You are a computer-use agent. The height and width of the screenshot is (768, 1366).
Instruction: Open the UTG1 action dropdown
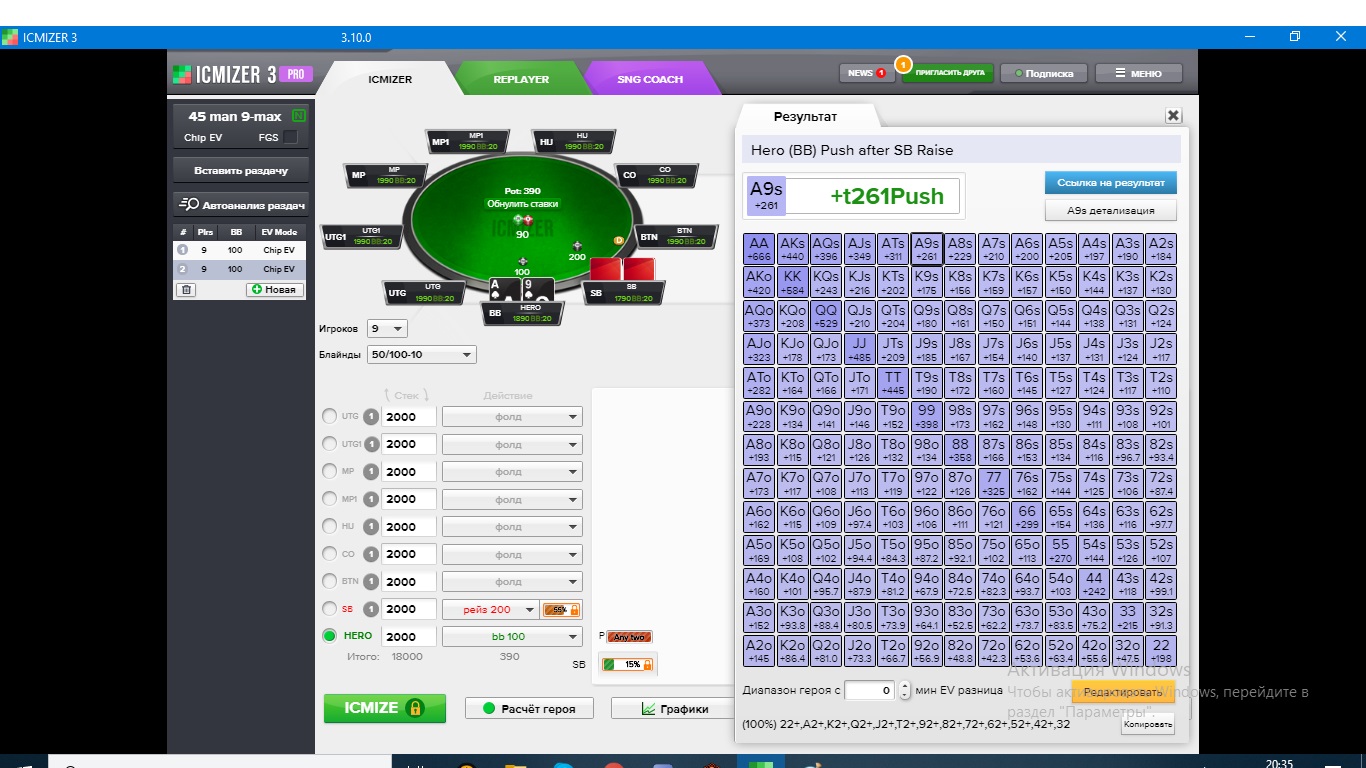(512, 444)
